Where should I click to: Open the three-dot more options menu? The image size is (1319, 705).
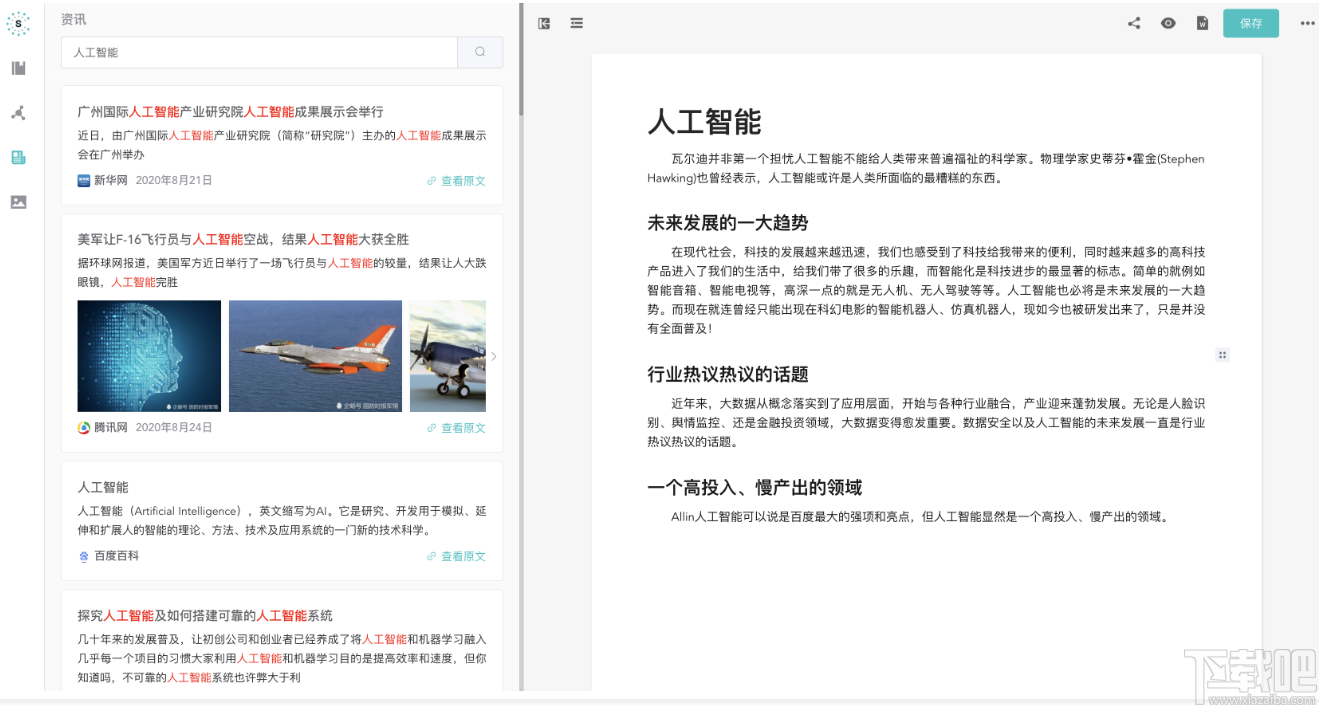[x=1307, y=22]
